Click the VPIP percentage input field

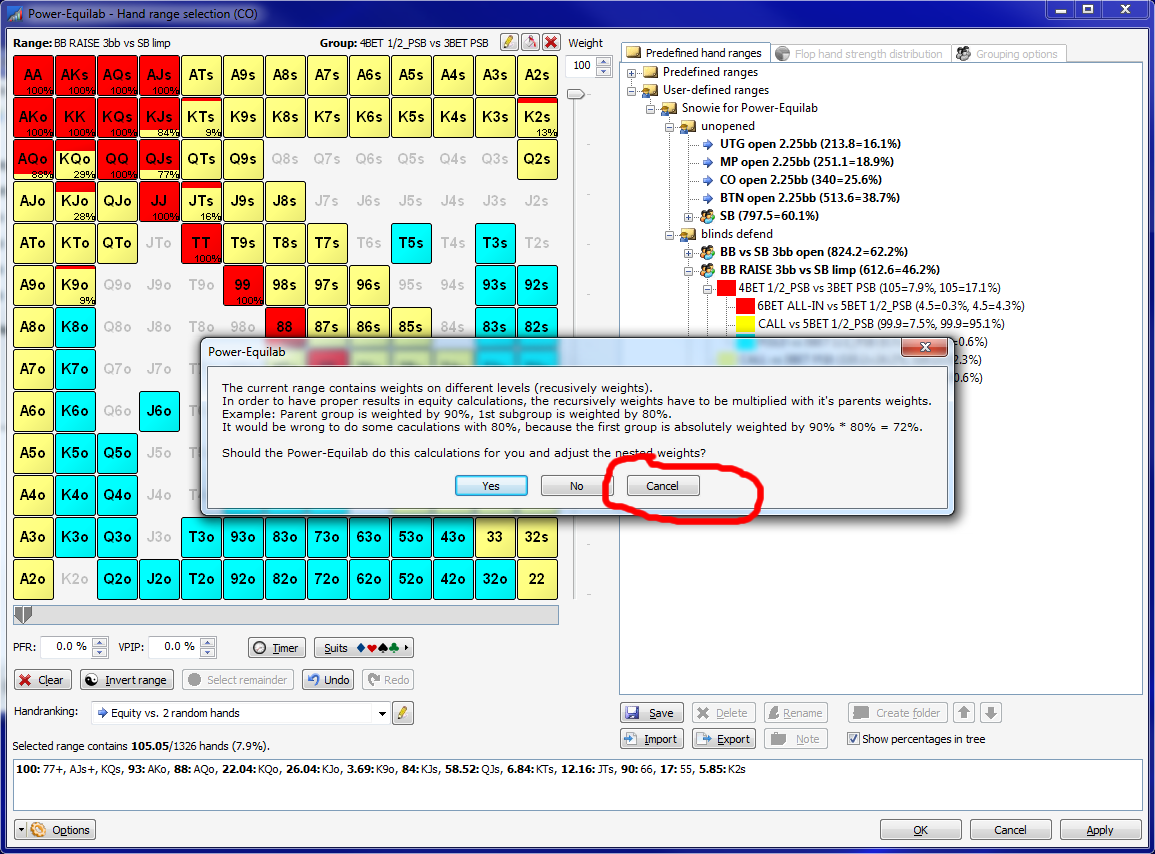tap(174, 647)
